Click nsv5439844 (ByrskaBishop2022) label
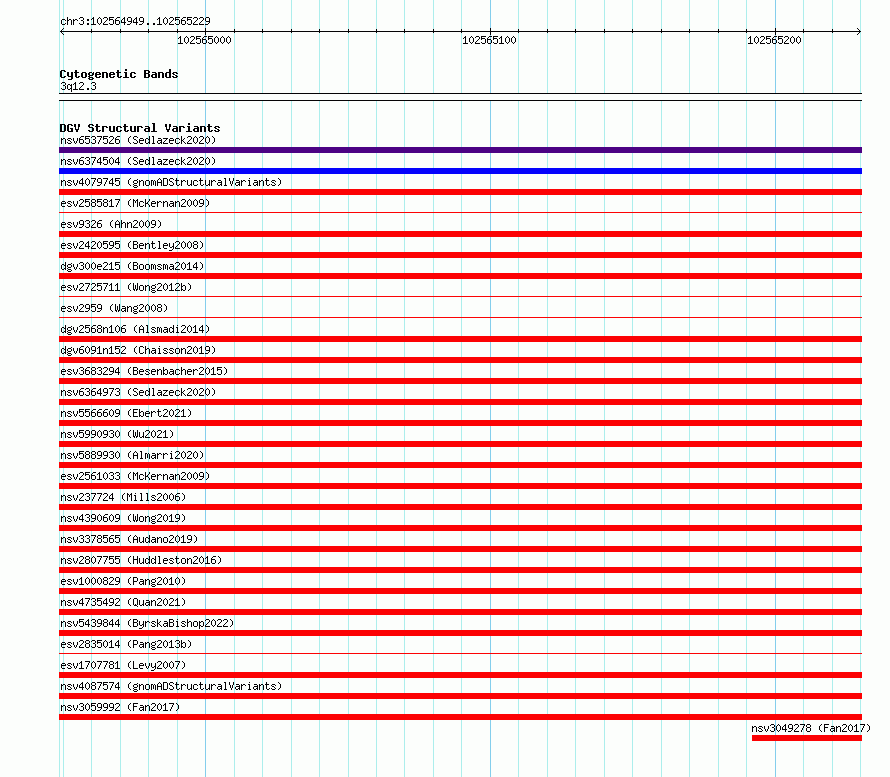This screenshot has width=890, height=777. [147, 623]
